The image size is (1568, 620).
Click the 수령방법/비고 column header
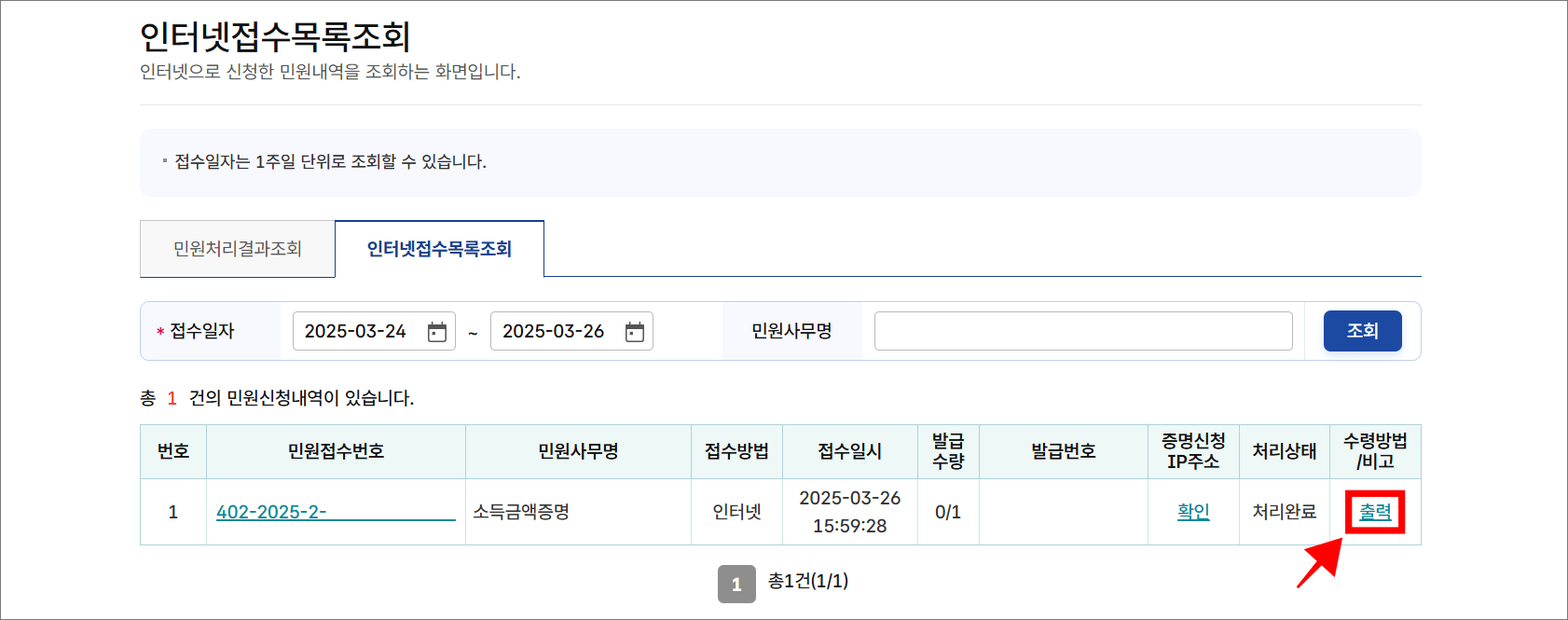coord(1377,451)
